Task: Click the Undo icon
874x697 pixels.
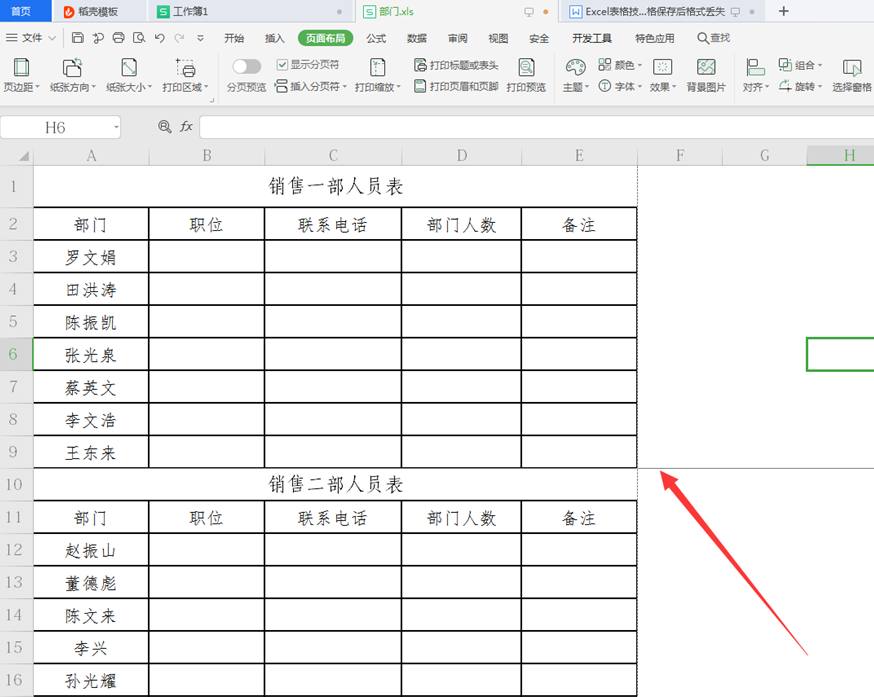Action: 160,37
